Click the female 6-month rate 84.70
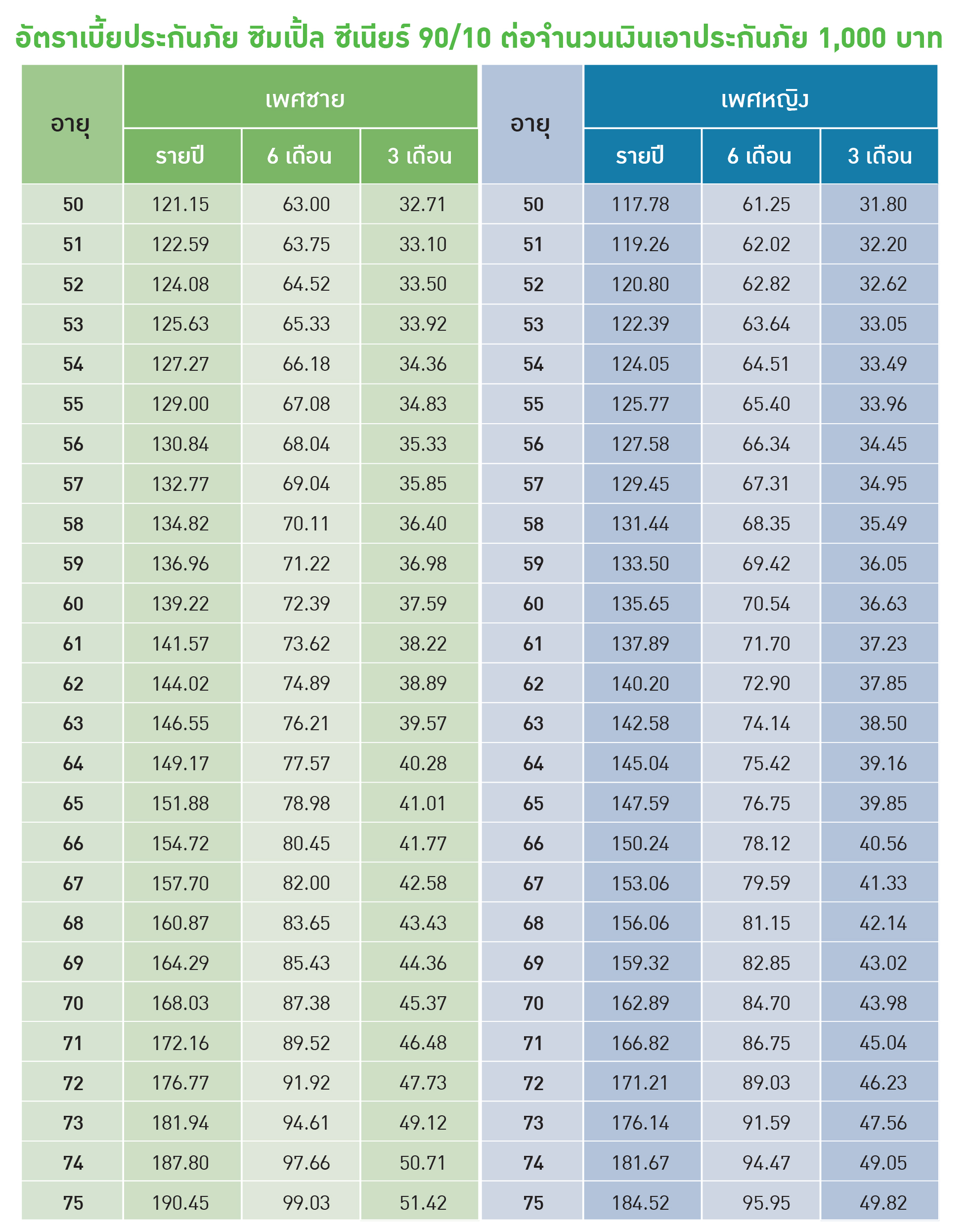966x1232 pixels. 766,1003
